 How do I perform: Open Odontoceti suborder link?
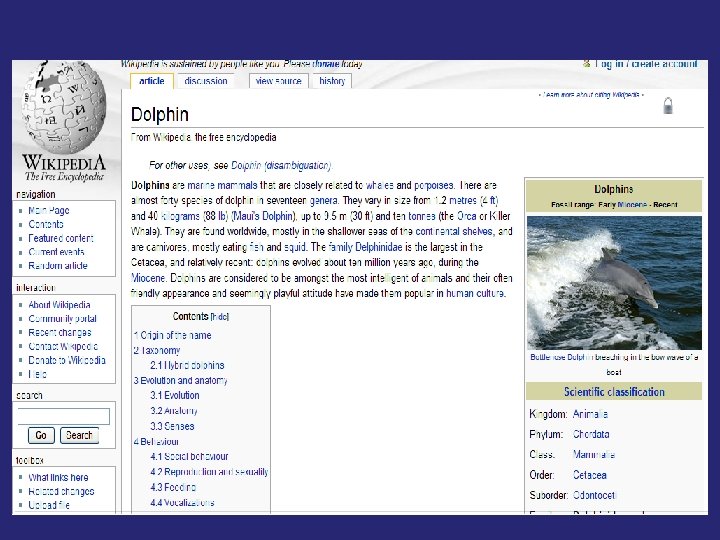[x=594, y=495]
